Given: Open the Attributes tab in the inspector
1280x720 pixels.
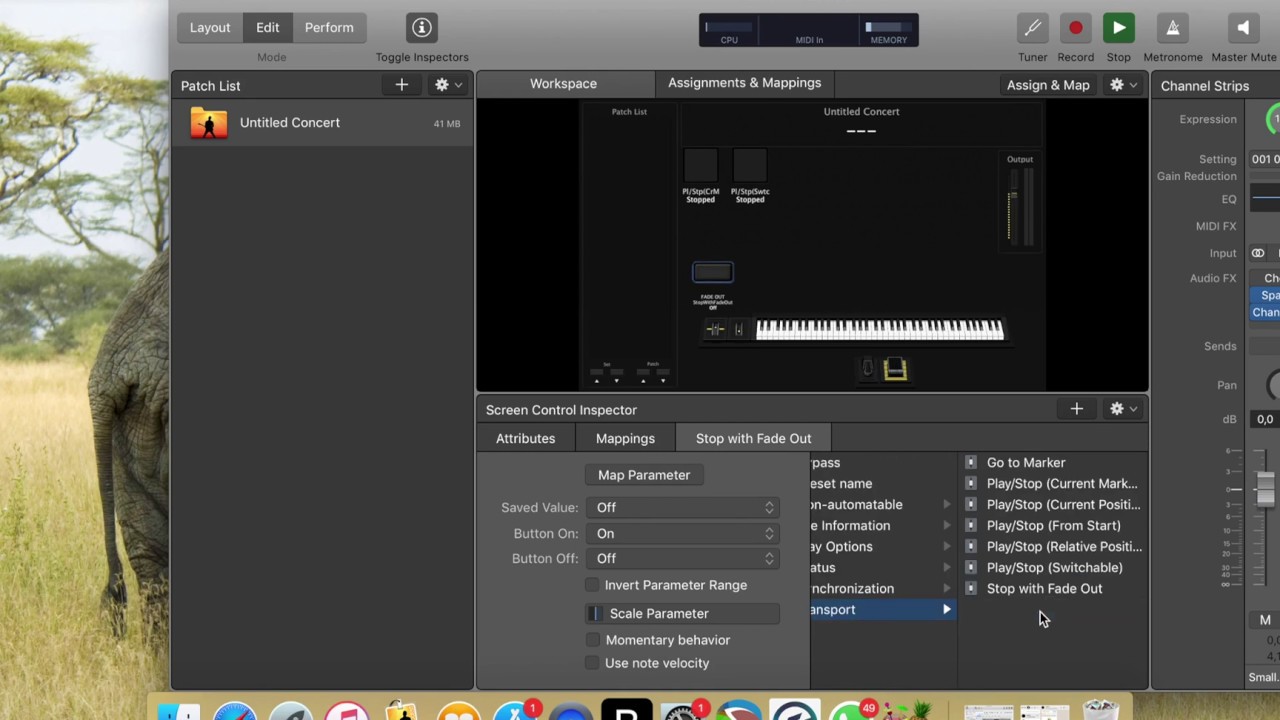Looking at the screenshot, I should [525, 438].
